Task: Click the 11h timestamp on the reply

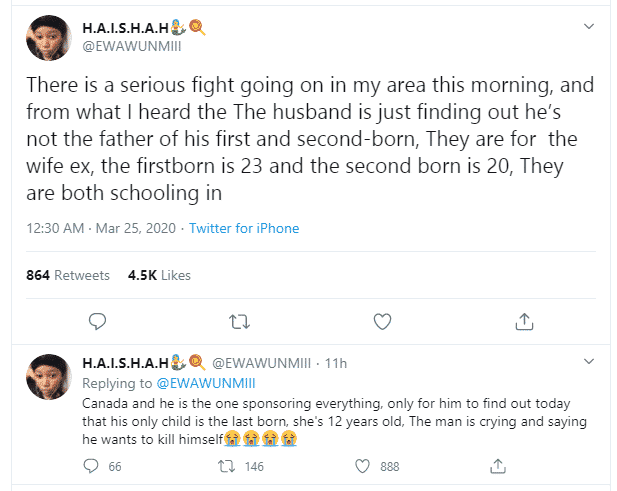Action: pyautogui.click(x=334, y=362)
